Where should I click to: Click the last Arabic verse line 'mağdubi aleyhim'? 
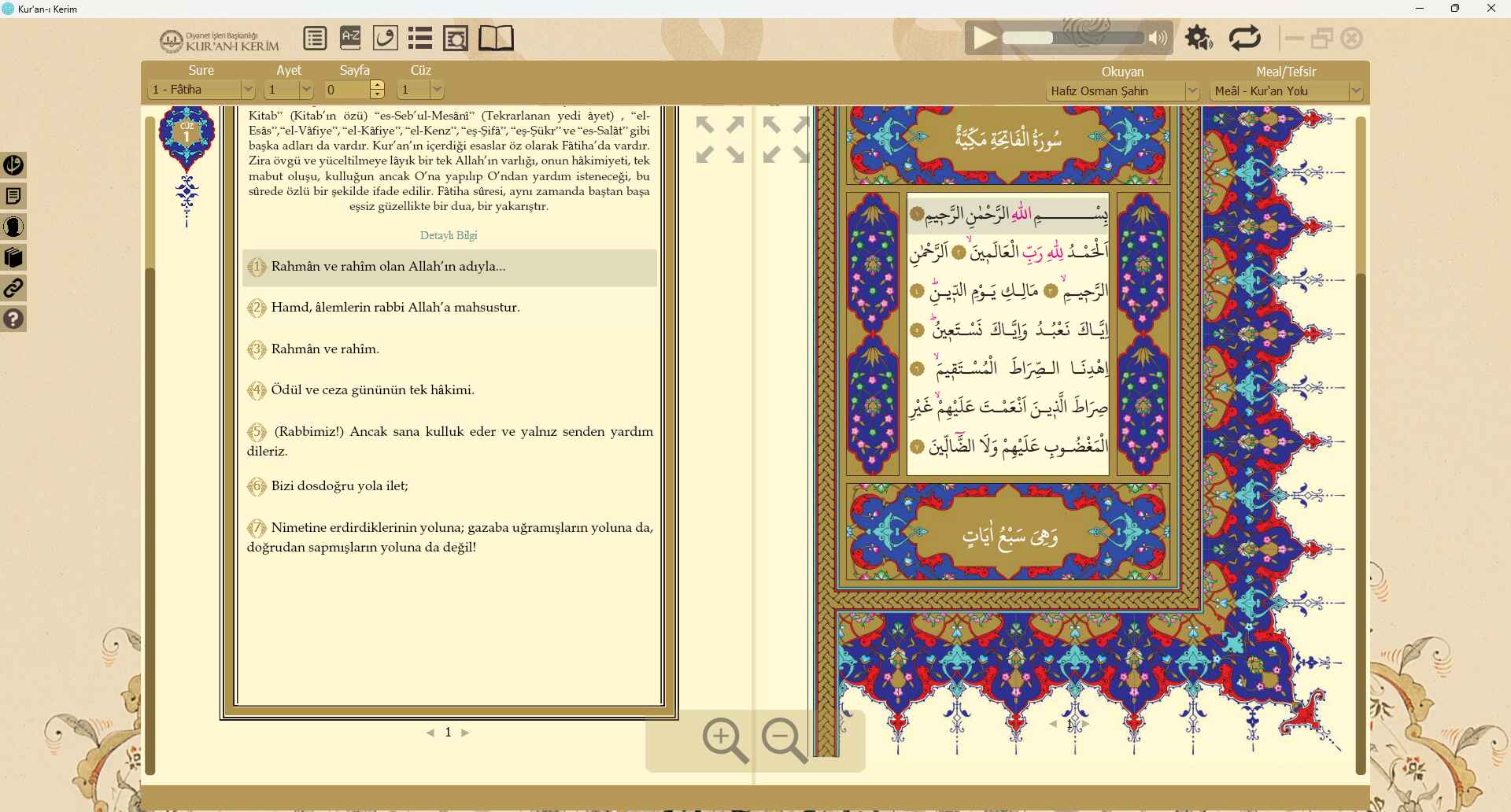(1008, 446)
